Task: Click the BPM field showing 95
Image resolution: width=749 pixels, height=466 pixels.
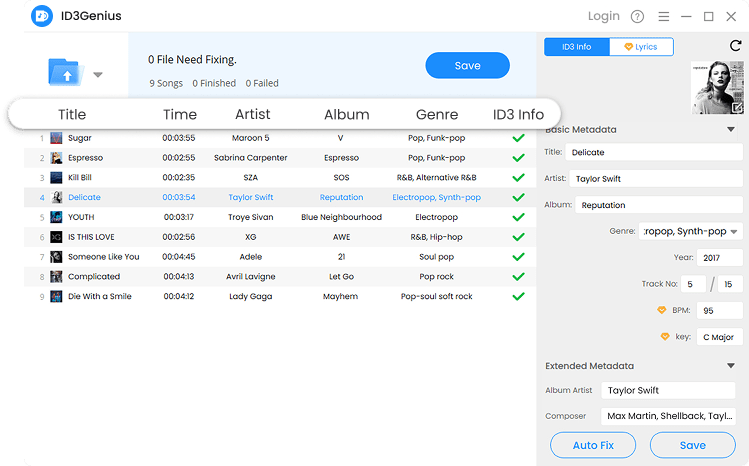Action: click(720, 310)
